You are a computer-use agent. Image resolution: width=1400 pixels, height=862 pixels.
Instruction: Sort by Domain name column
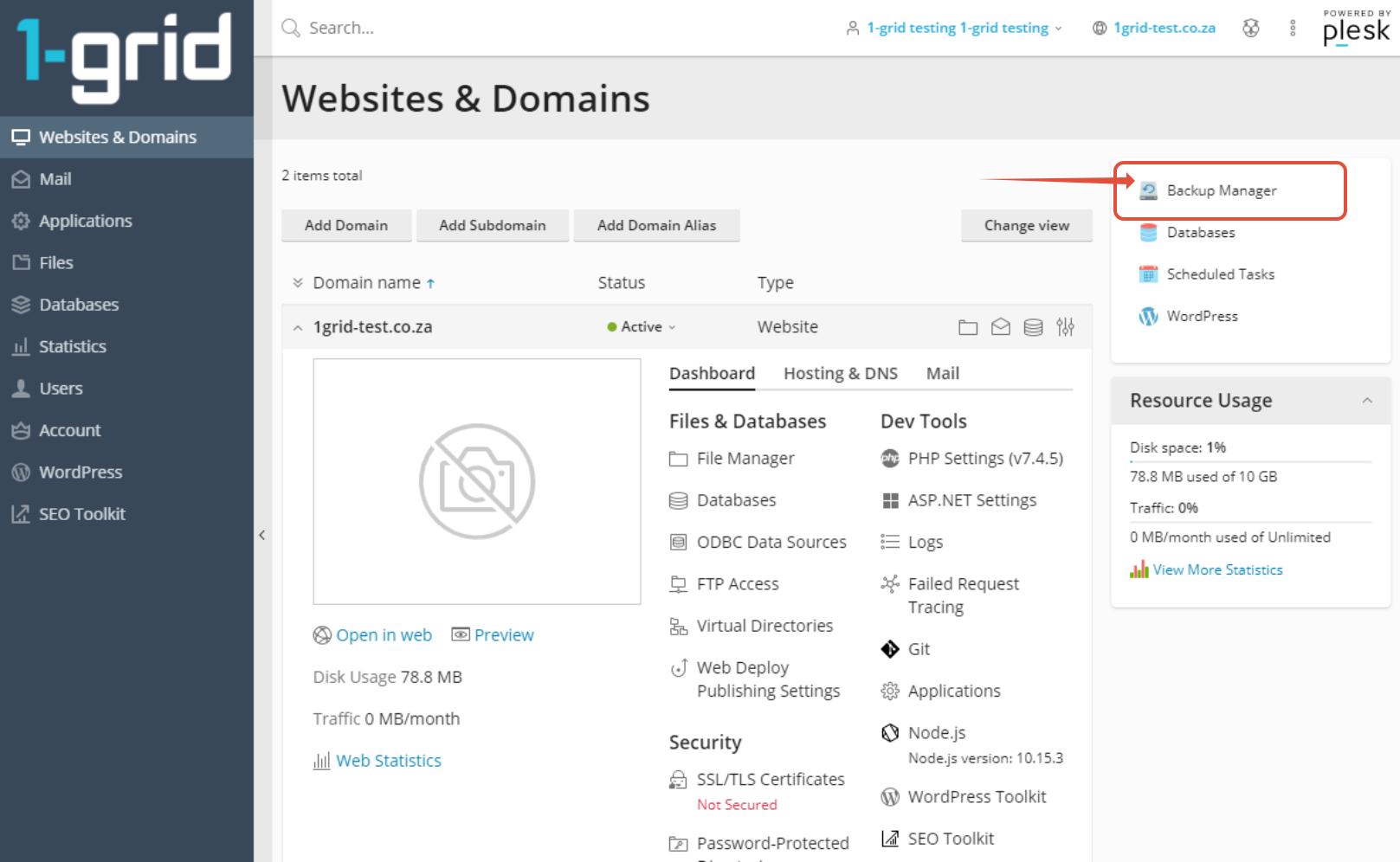374,283
